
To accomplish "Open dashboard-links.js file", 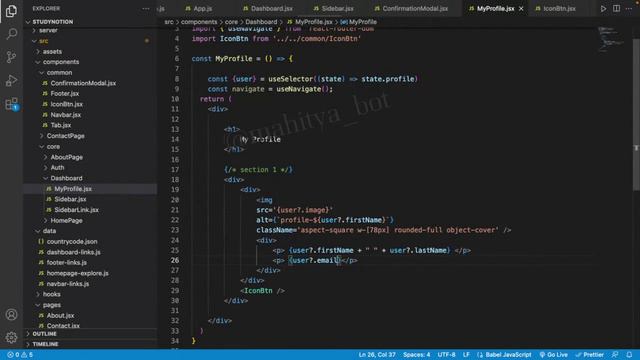I will pos(73,252).
